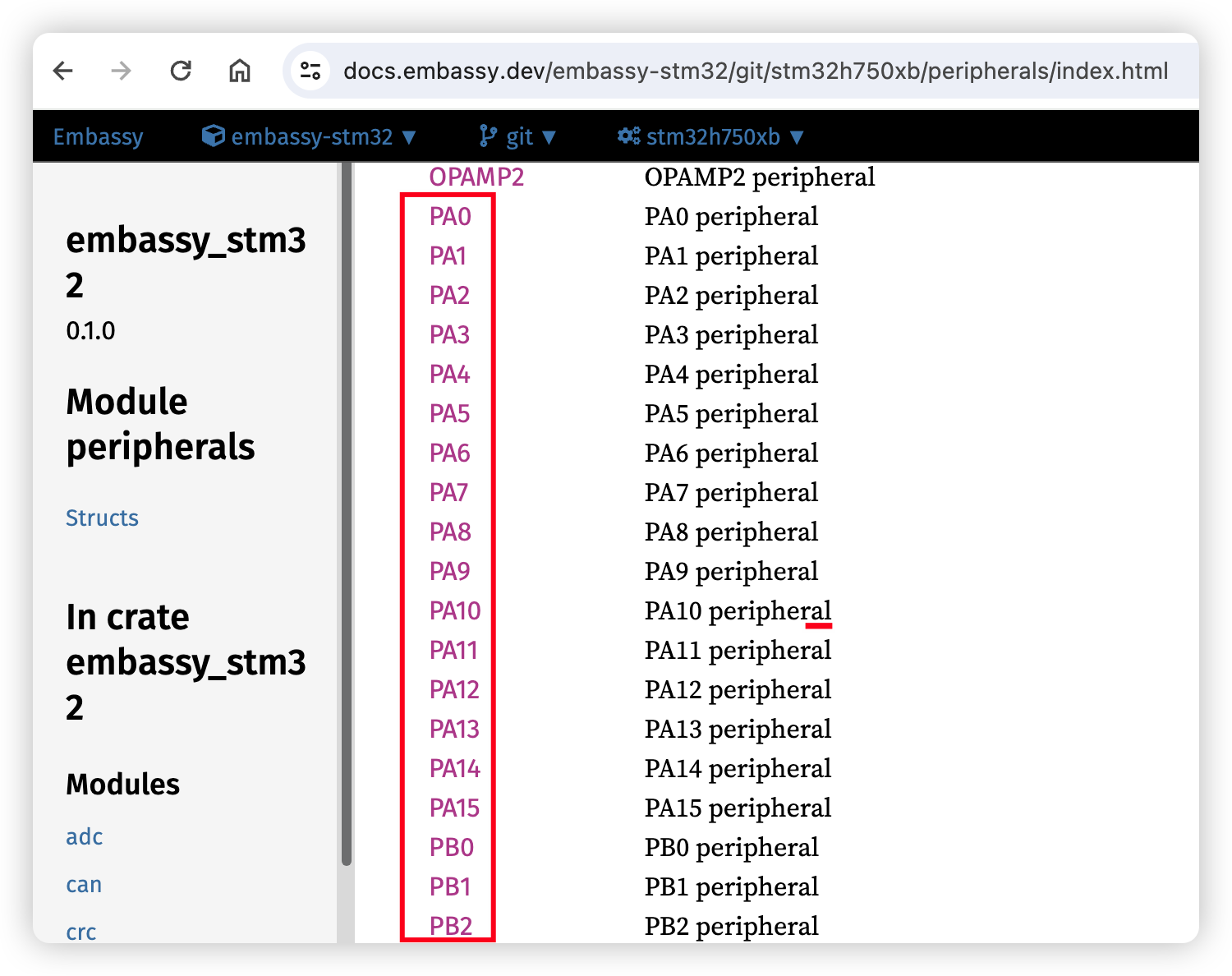Screen dimensions: 1232x976
Task: Click the browser back arrow
Action: pyautogui.click(x=63, y=71)
